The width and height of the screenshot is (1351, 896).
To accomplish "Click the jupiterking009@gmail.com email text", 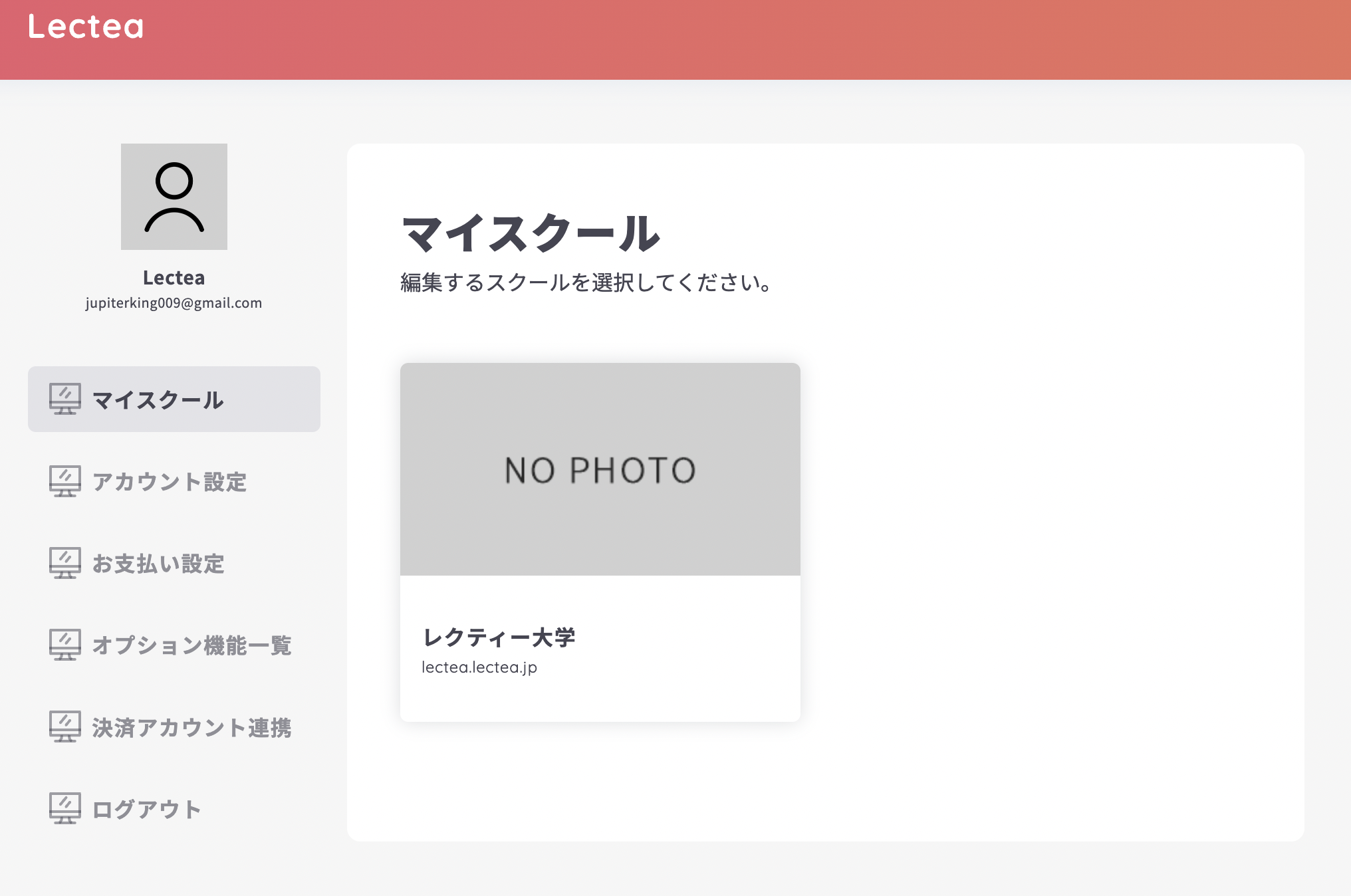I will coord(174,303).
